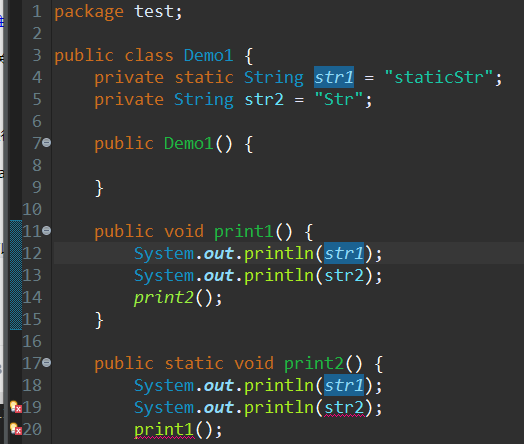Click the print1 method name on line 11
Screen dimensions: 524x444
244,231
